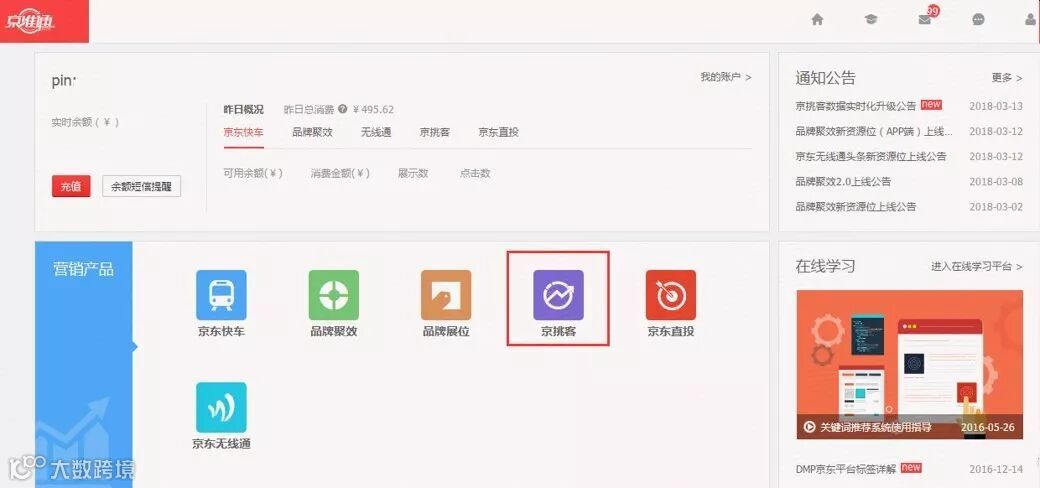Switch to the 京挑客 overview tab
Screen dimensions: 1040x488
point(435,132)
